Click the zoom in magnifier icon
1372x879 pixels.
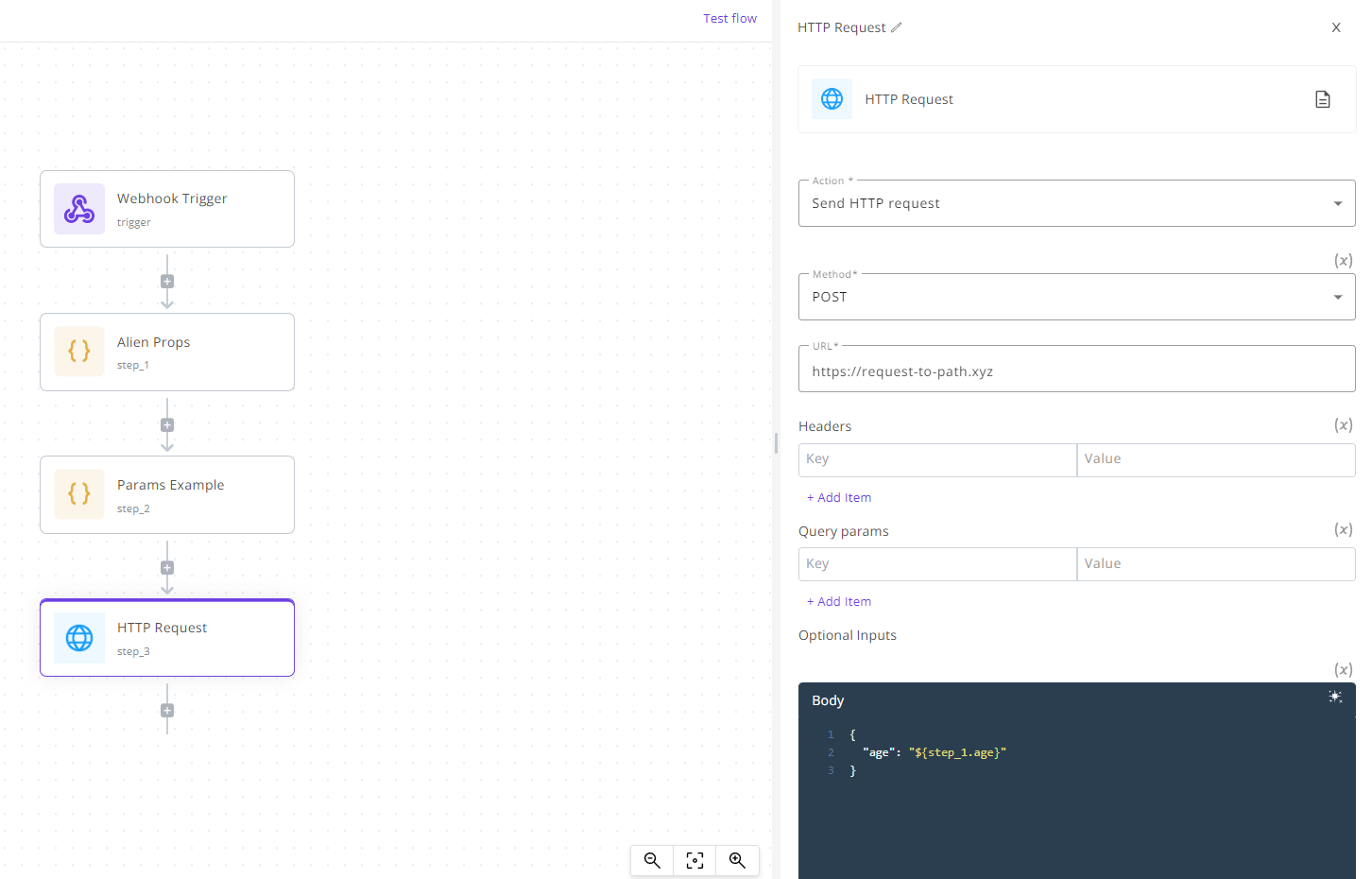coord(737,860)
